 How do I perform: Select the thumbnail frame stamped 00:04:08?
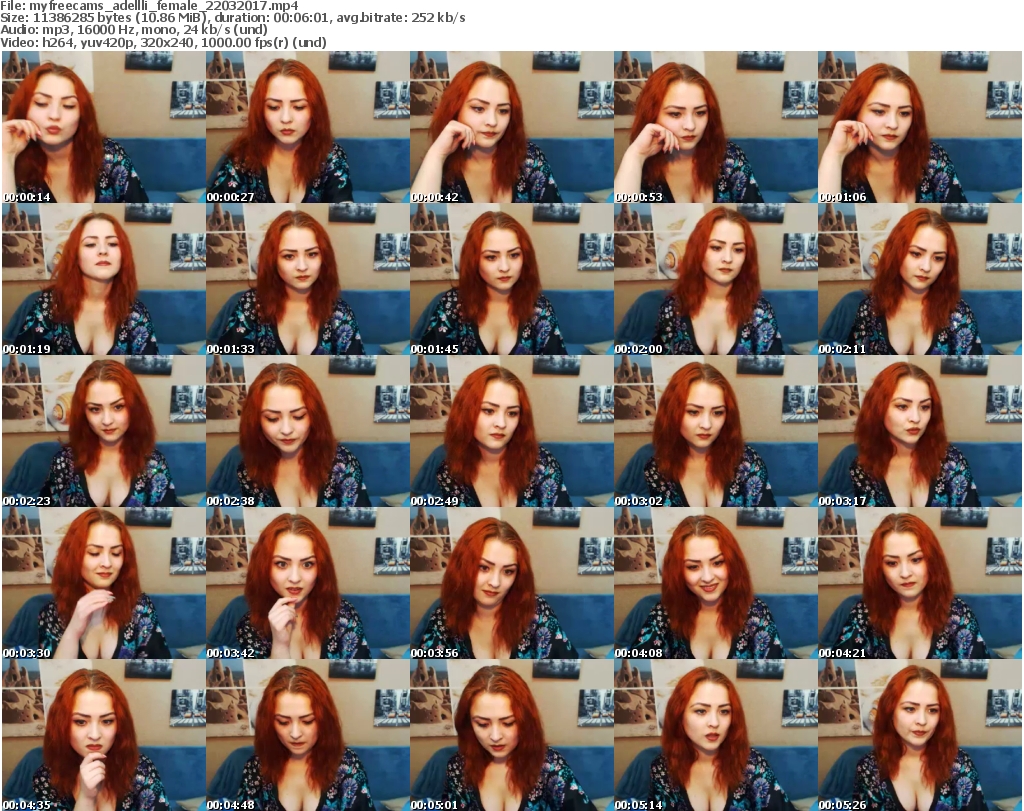(x=716, y=584)
